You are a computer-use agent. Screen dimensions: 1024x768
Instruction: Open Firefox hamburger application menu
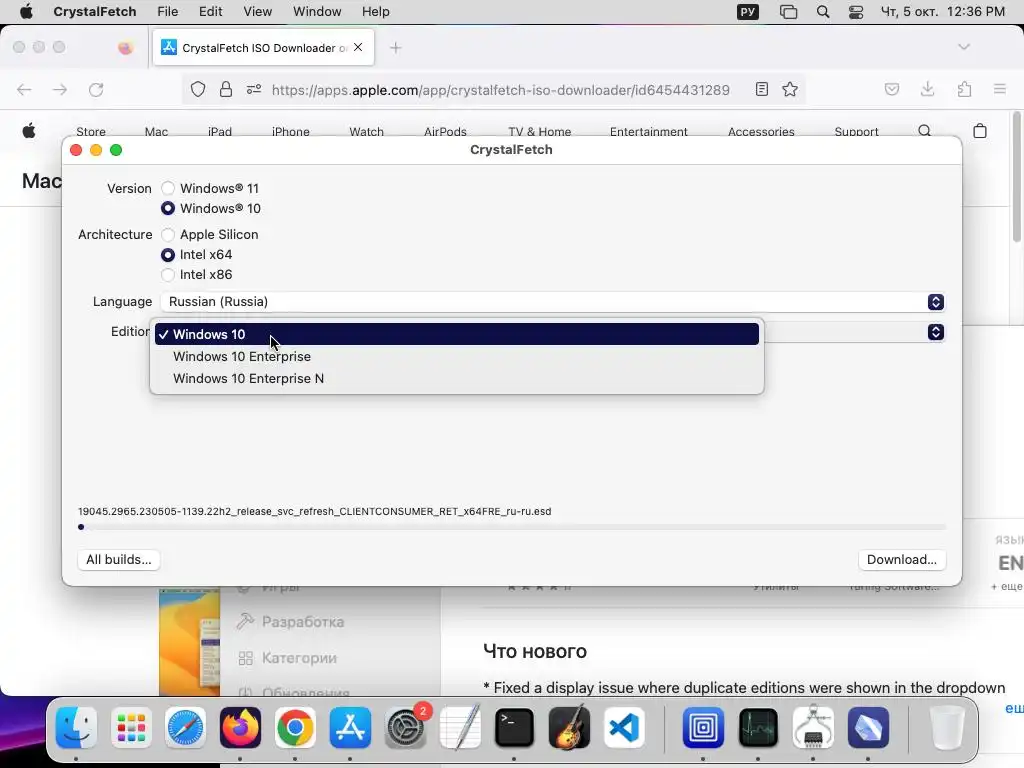point(1000,89)
